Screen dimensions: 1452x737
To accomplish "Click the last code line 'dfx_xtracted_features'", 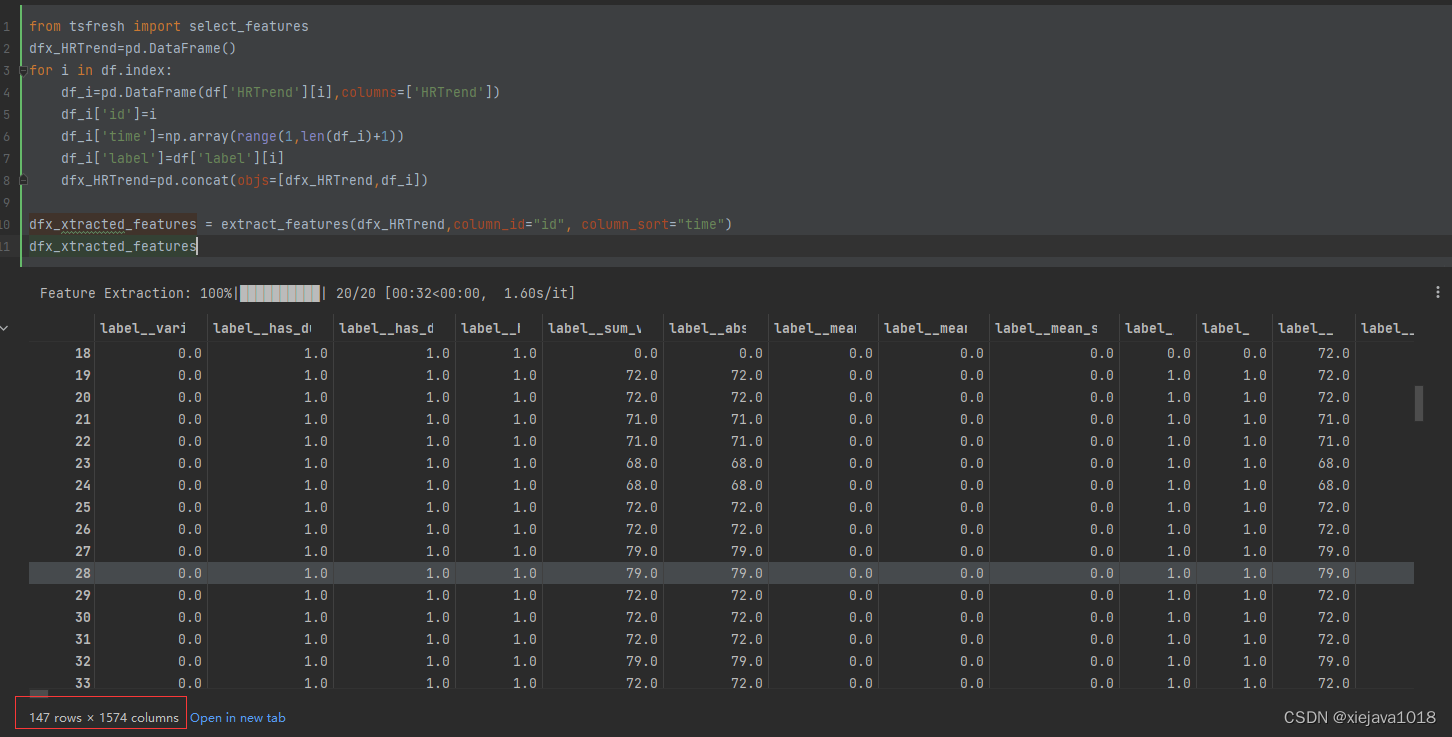I will click(113, 246).
